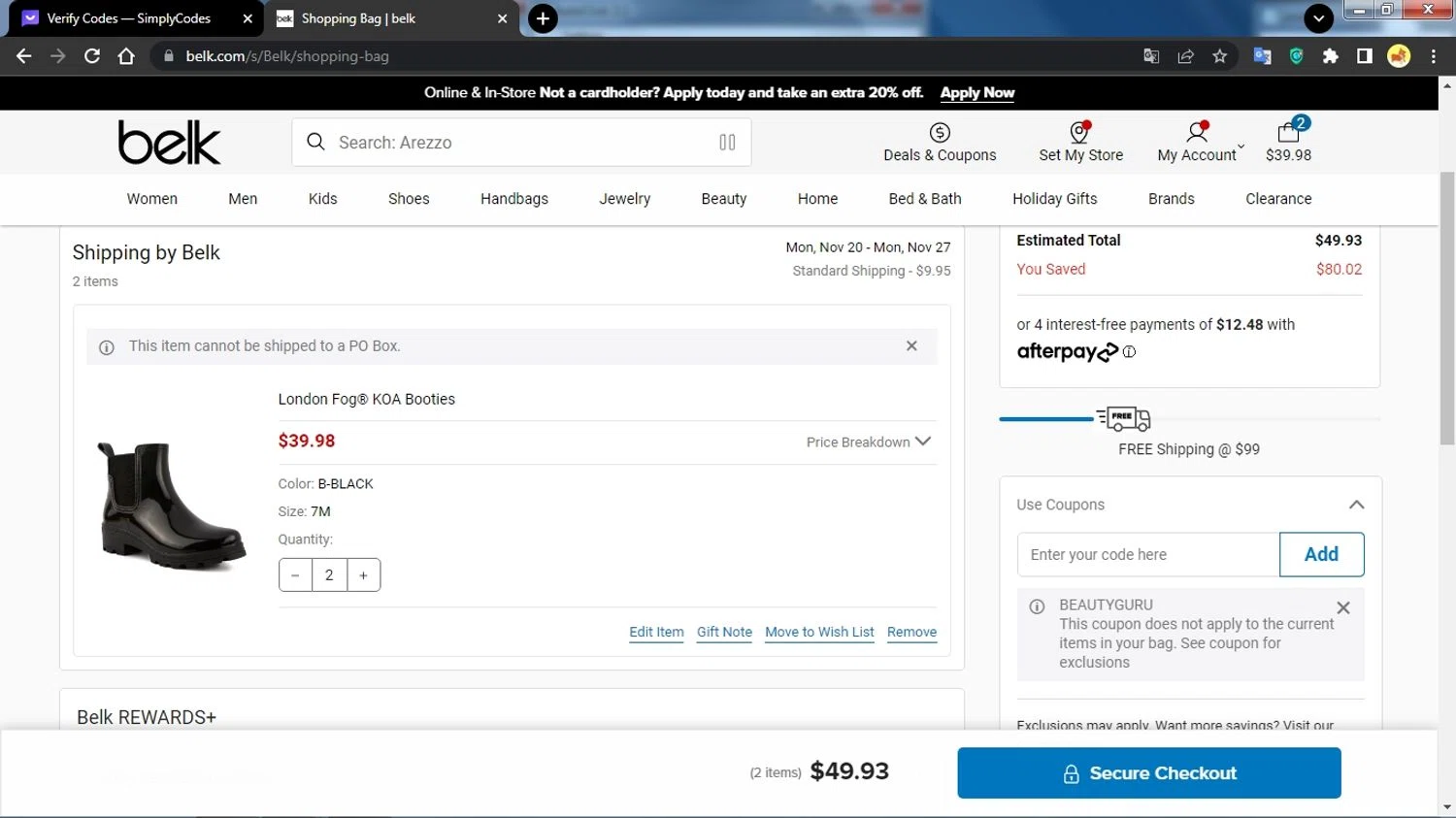The height and width of the screenshot is (818, 1456).
Task: Close the Verify Codes tab
Action: click(x=248, y=18)
